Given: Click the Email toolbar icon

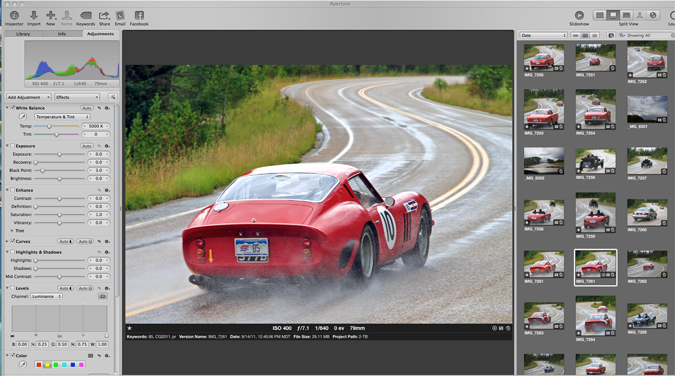Looking at the screenshot, I should [120, 16].
